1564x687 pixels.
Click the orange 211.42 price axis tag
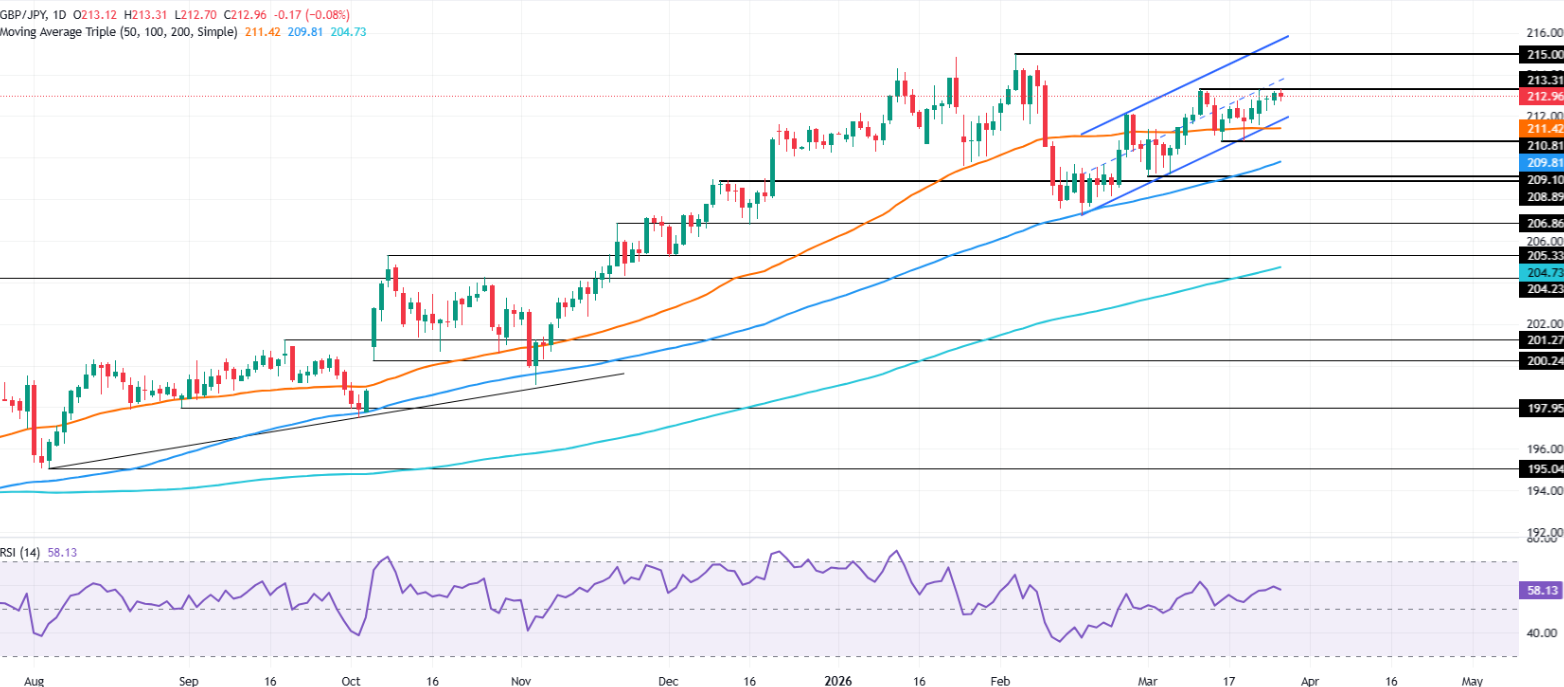coord(1540,129)
